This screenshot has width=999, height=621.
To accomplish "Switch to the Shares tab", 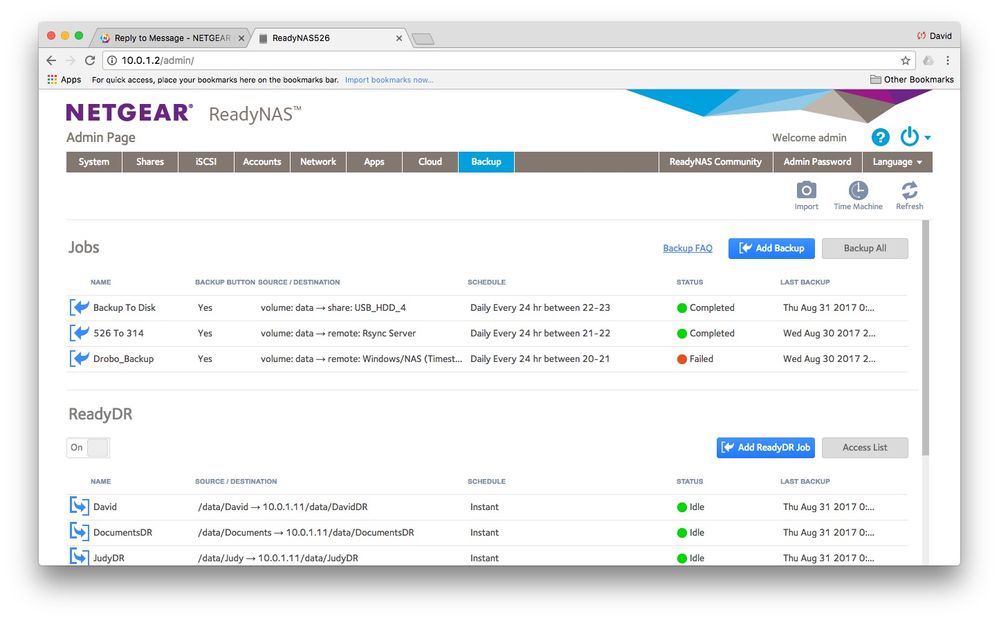I will (150, 162).
